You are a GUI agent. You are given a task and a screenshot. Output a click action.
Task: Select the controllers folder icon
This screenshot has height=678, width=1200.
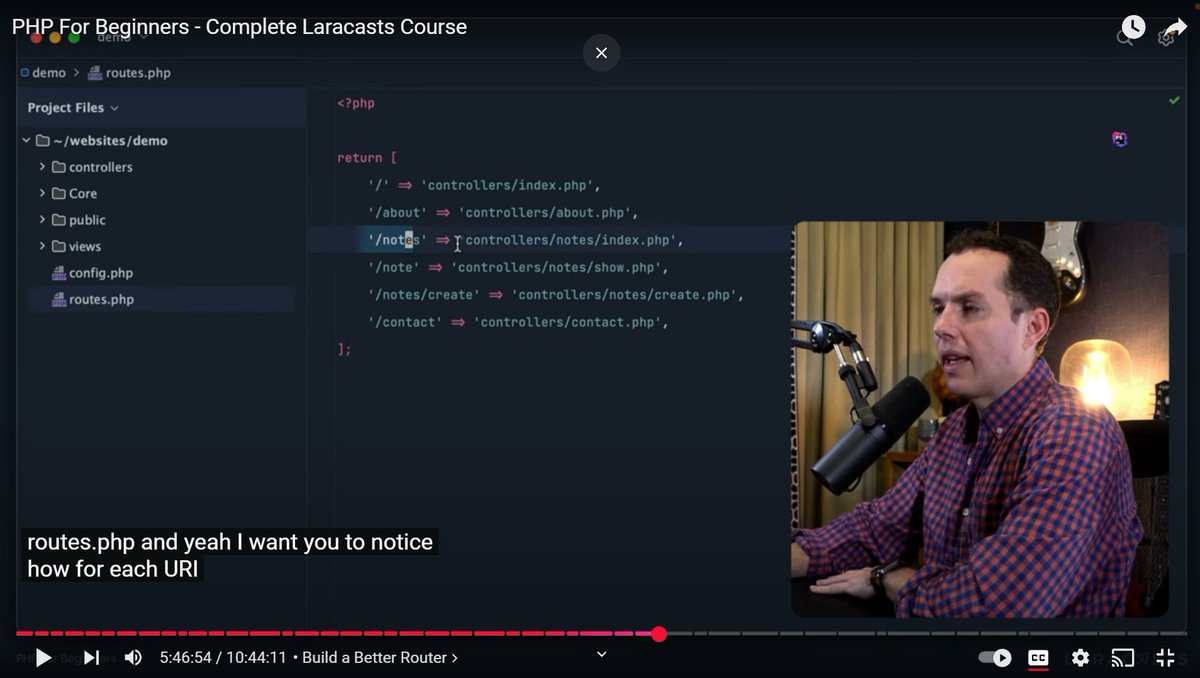59,167
